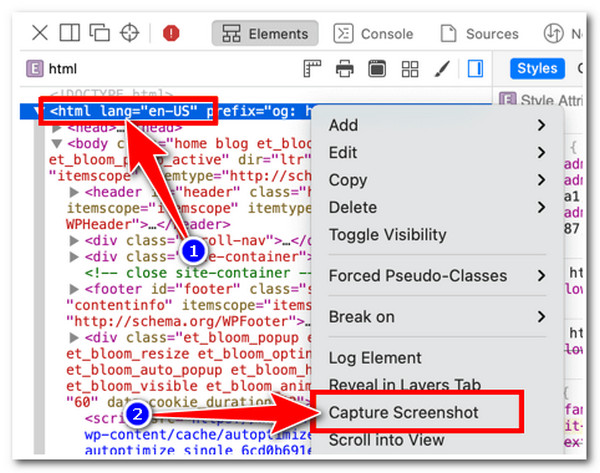Open Forced Pseudo-Classes submenu
The width and height of the screenshot is (600, 473).
click(x=437, y=276)
